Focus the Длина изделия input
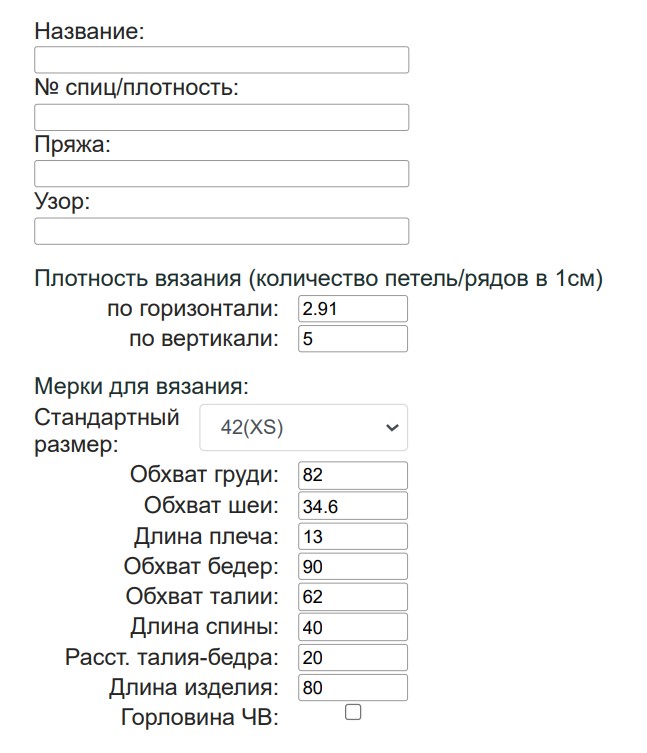 pyautogui.click(x=353, y=687)
